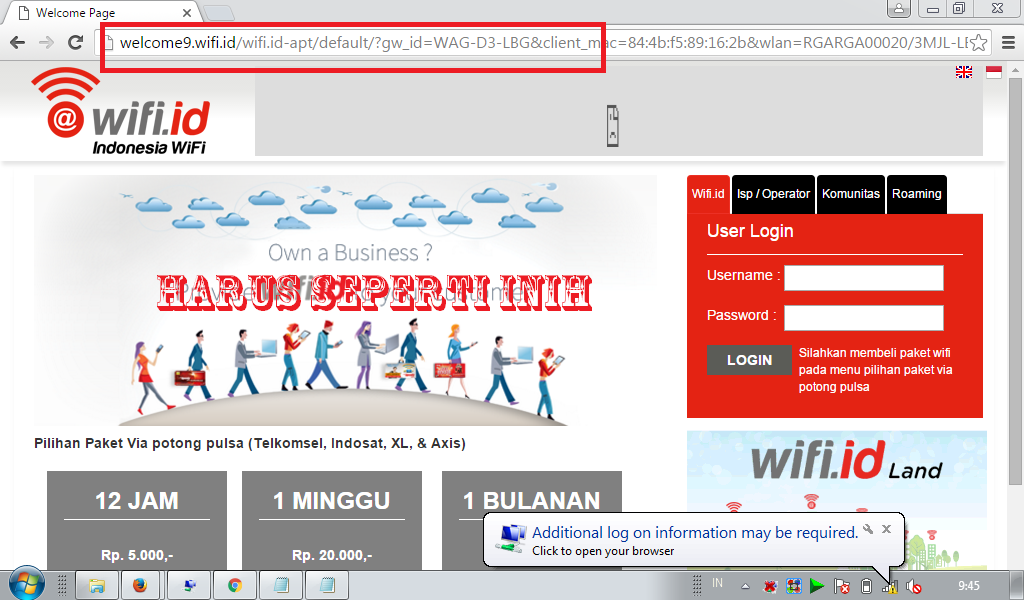Click the first Notepad taskbar button

[281, 585]
